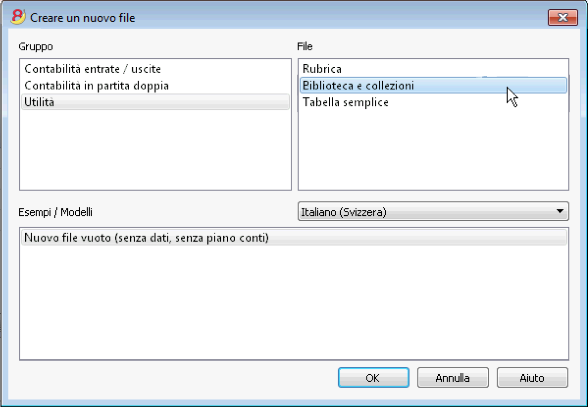Open the Italiano (Svizzera) language combo box
The width and height of the screenshot is (588, 407).
(x=433, y=212)
